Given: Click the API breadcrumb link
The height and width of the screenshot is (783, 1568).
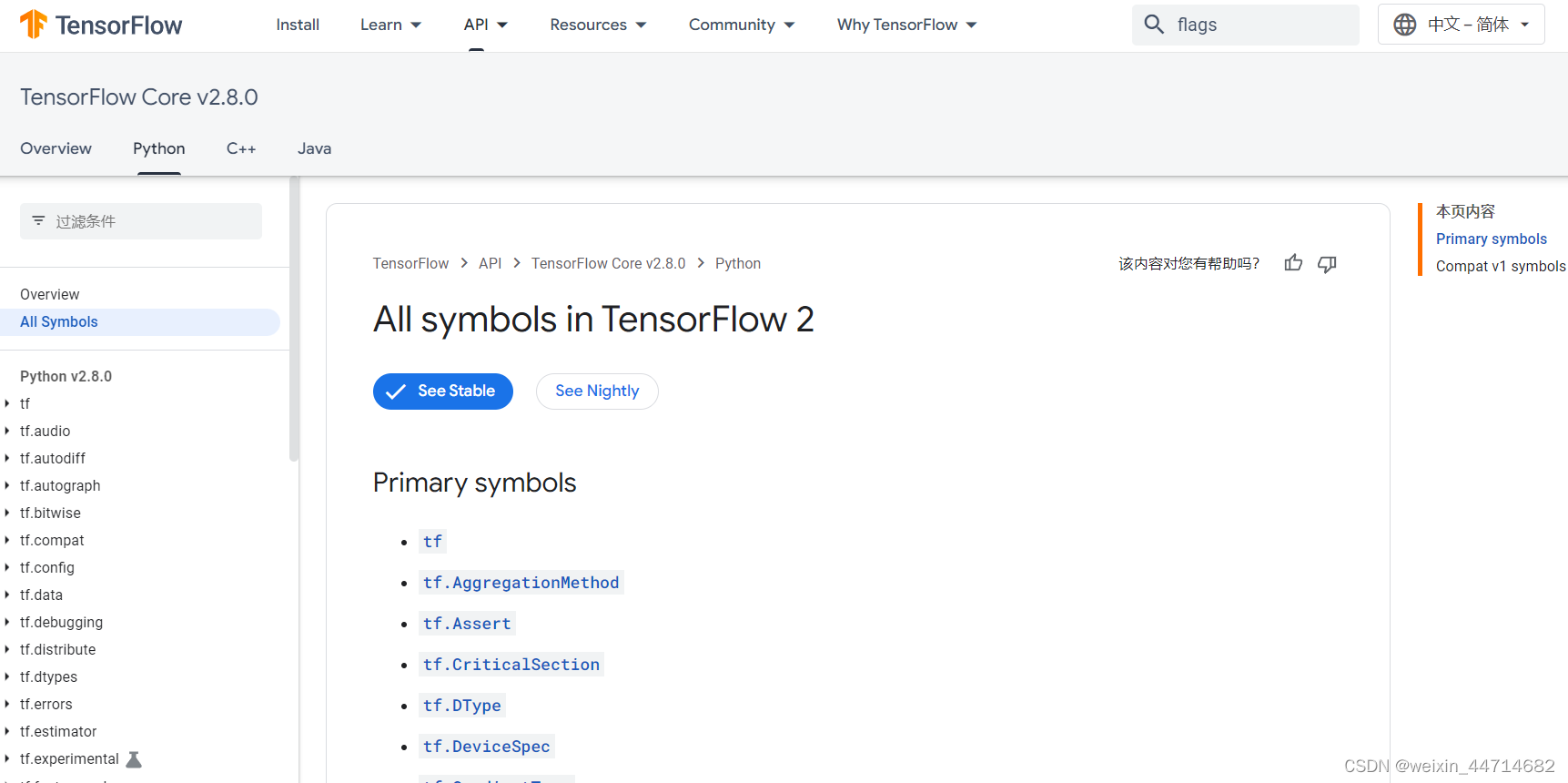Looking at the screenshot, I should 490,263.
